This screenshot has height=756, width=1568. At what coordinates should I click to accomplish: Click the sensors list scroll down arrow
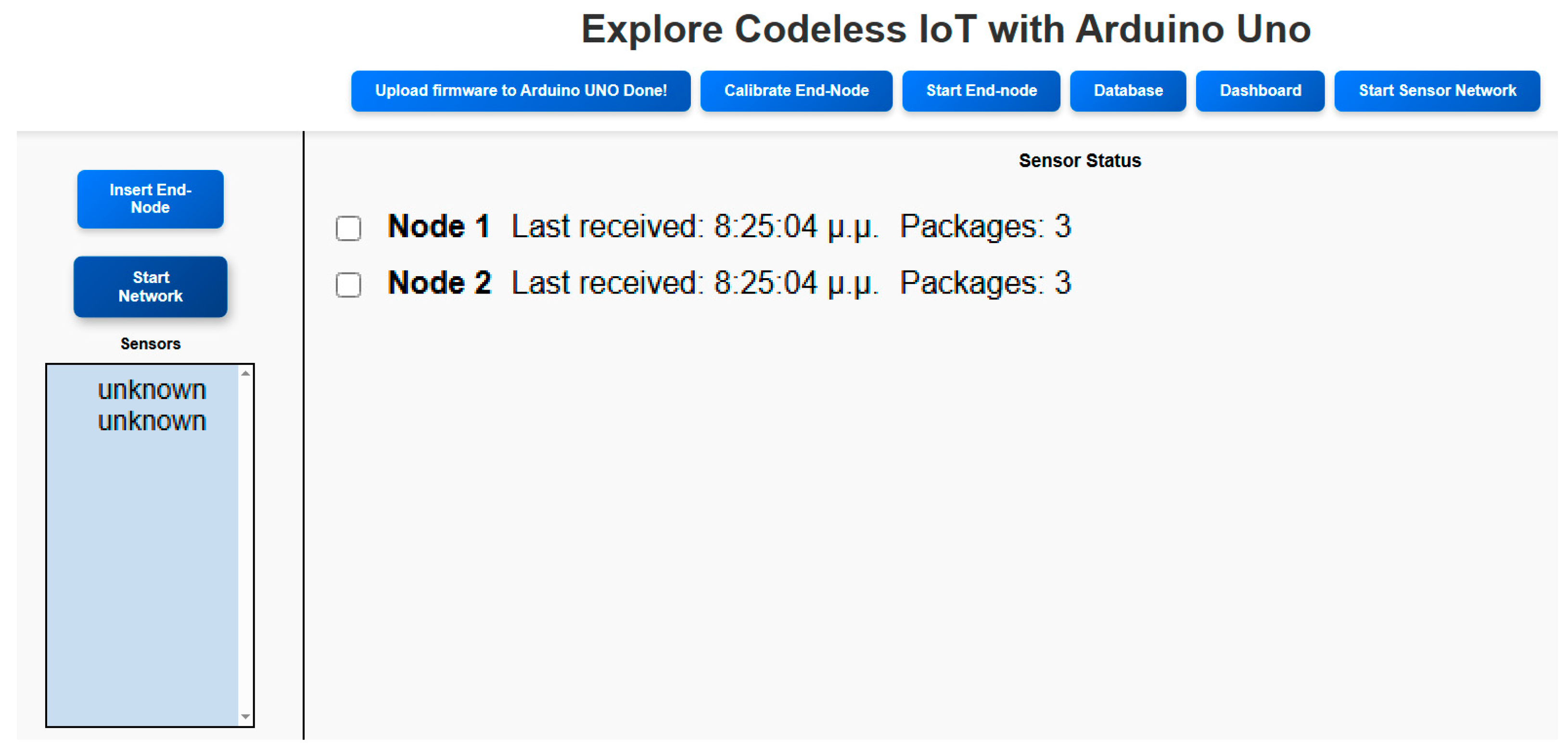(245, 717)
